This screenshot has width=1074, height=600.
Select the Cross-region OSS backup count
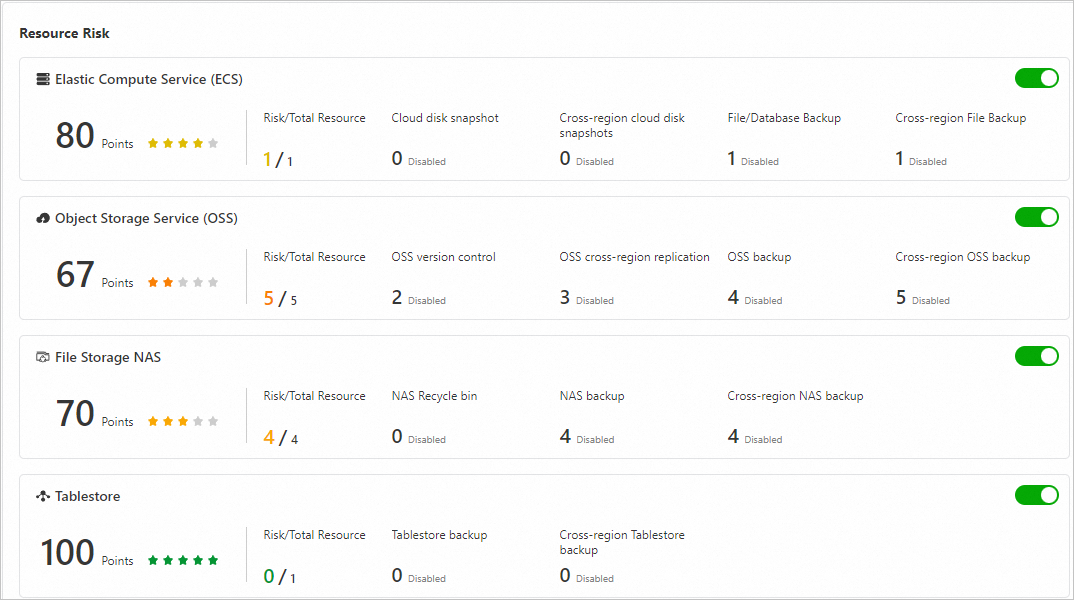point(901,298)
